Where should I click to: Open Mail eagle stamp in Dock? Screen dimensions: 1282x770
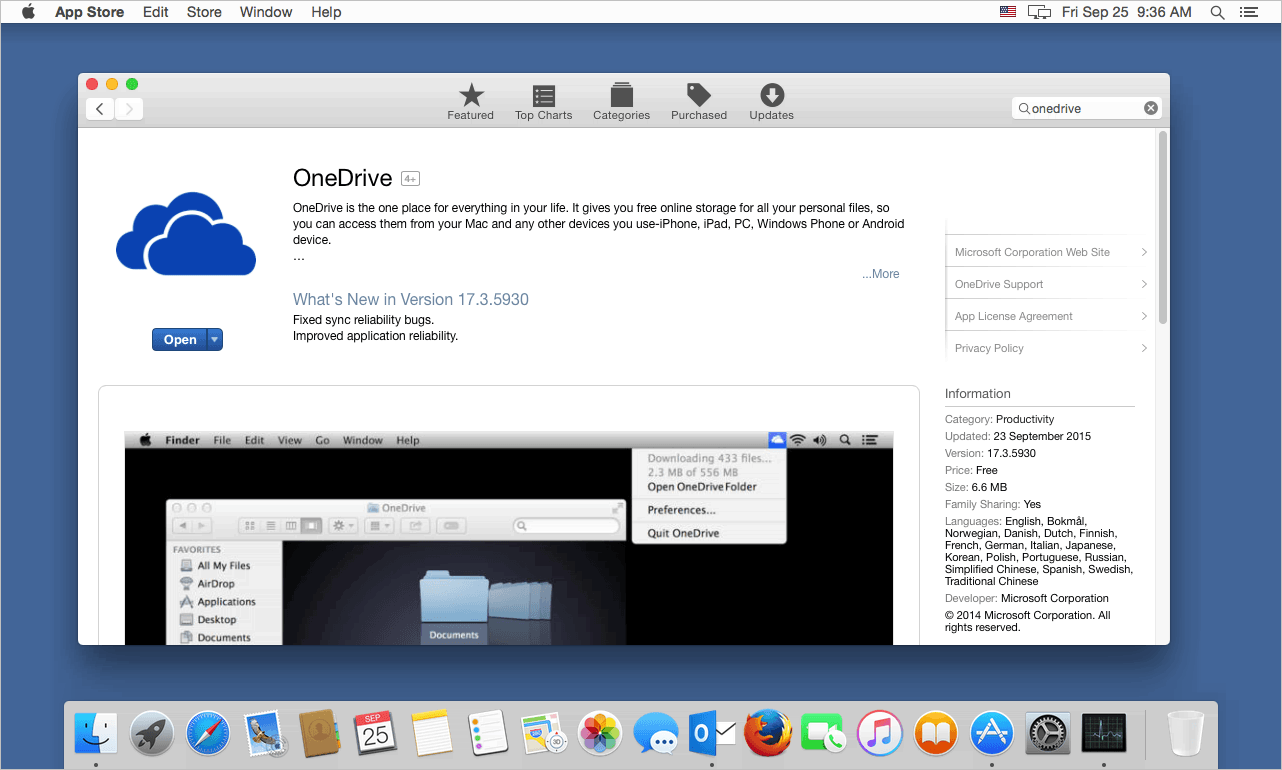pyautogui.click(x=265, y=734)
